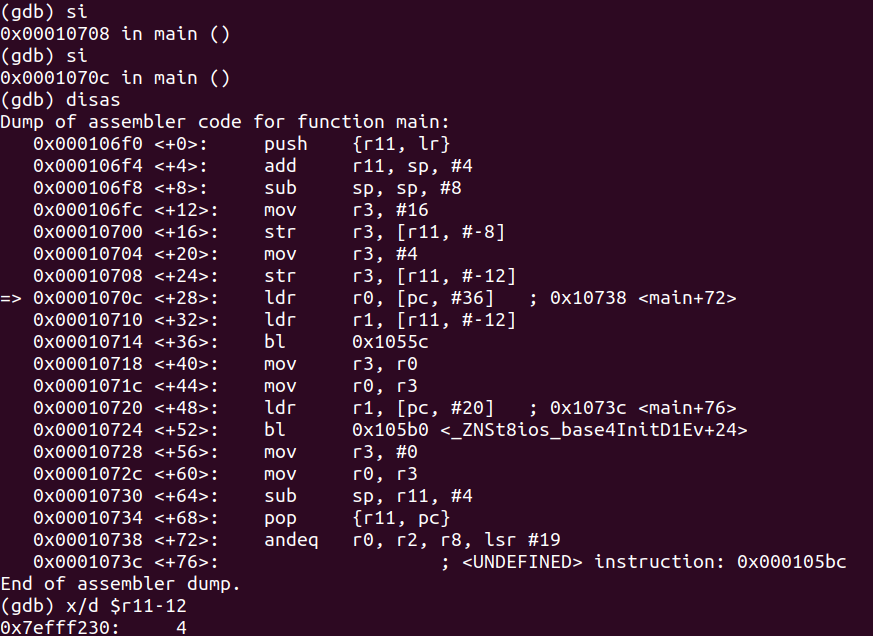Click the 0x1073c <main+76> comment

643,408
